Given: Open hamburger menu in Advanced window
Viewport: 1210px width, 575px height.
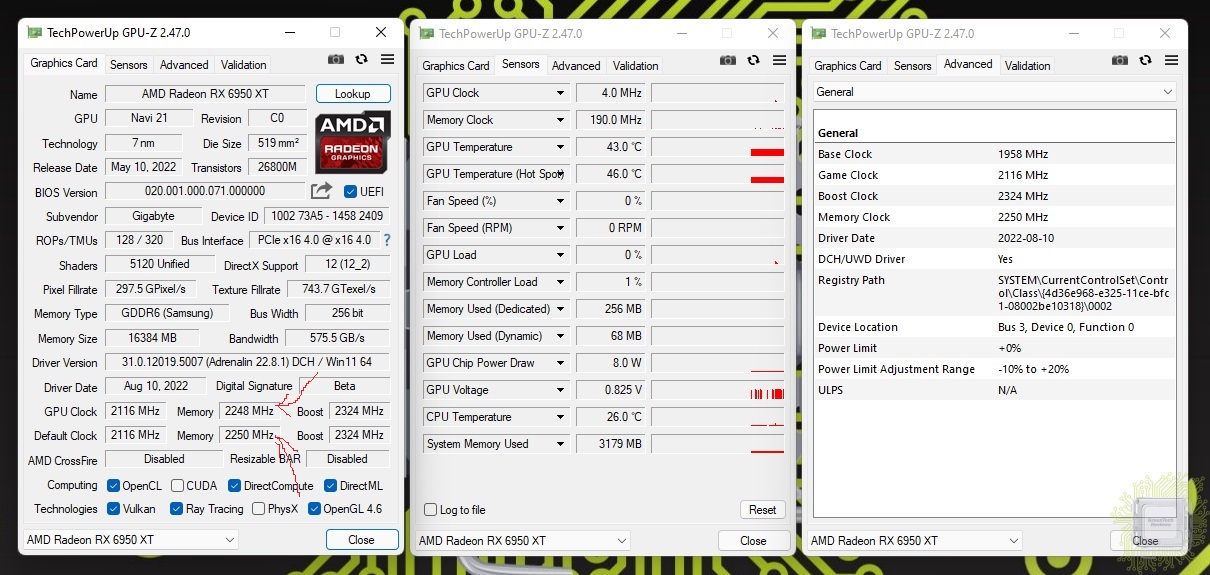Looking at the screenshot, I should (x=1171, y=61).
